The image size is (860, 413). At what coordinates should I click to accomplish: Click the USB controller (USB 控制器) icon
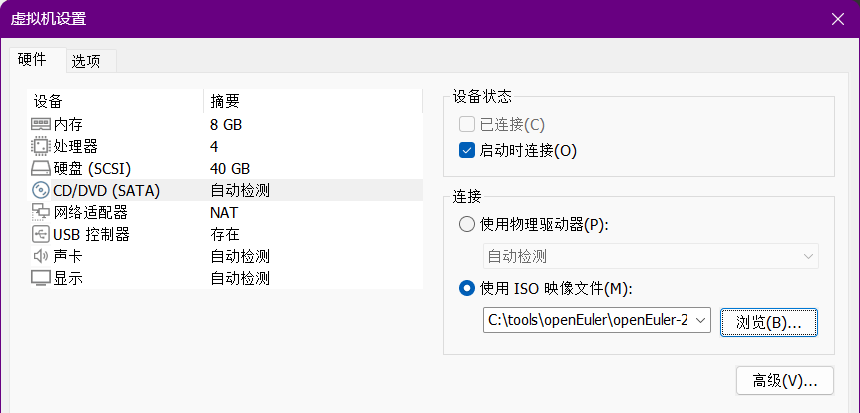tap(41, 234)
